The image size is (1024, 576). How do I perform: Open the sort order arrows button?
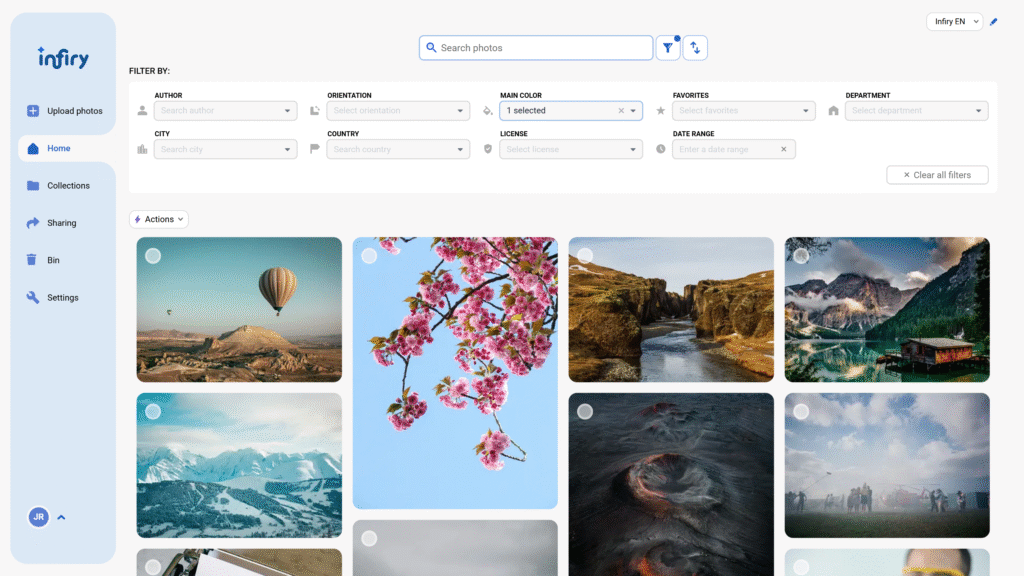tap(695, 48)
